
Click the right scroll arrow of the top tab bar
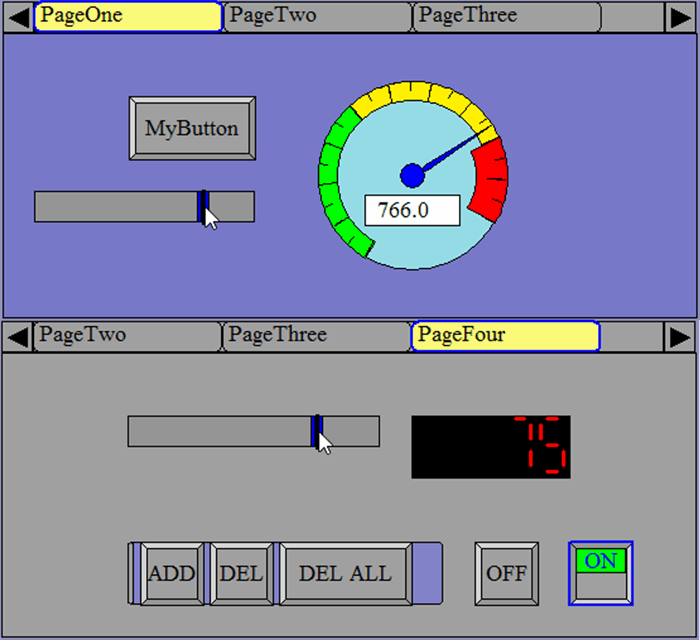pyautogui.click(x=680, y=18)
